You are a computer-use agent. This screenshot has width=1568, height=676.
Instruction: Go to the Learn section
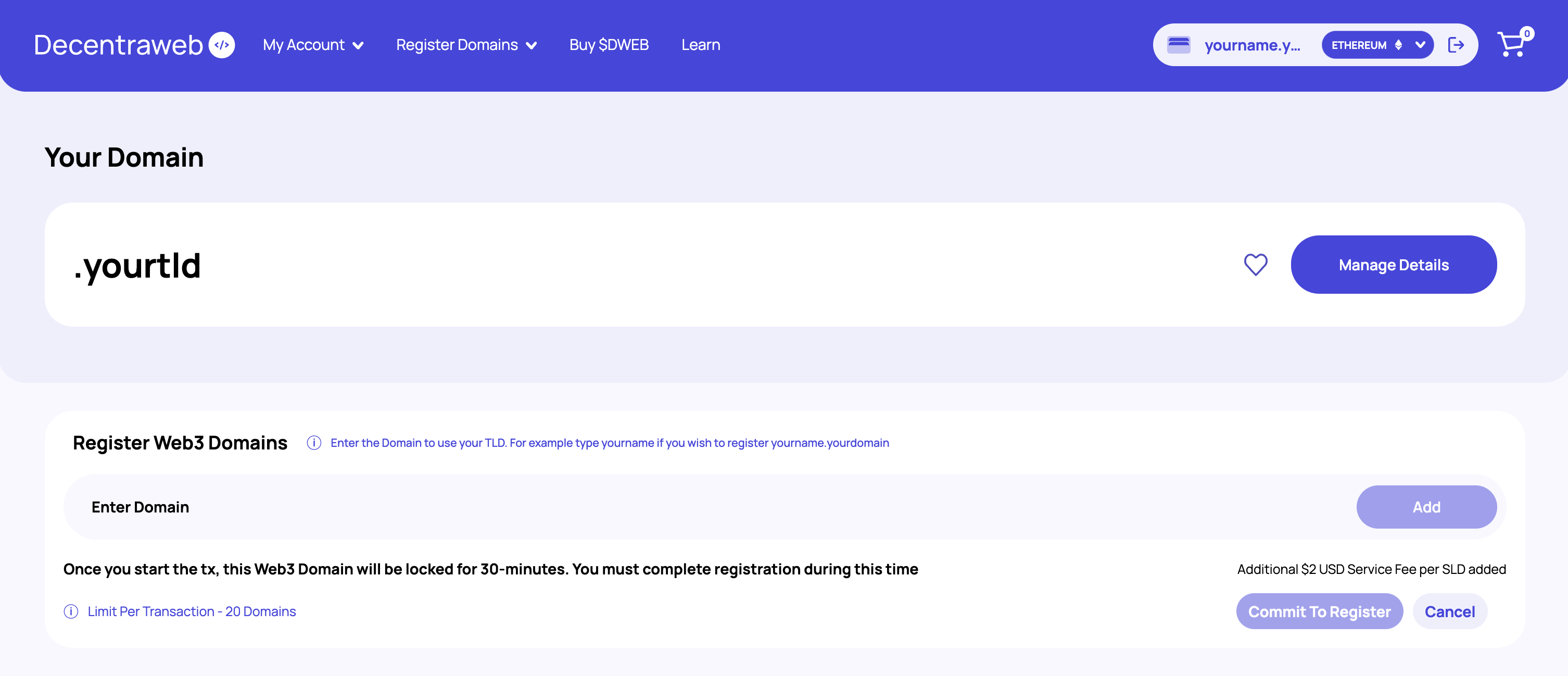(701, 45)
